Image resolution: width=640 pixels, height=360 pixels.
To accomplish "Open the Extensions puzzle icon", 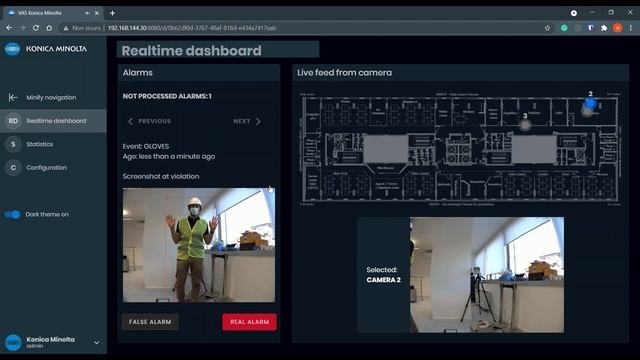I will tap(604, 28).
